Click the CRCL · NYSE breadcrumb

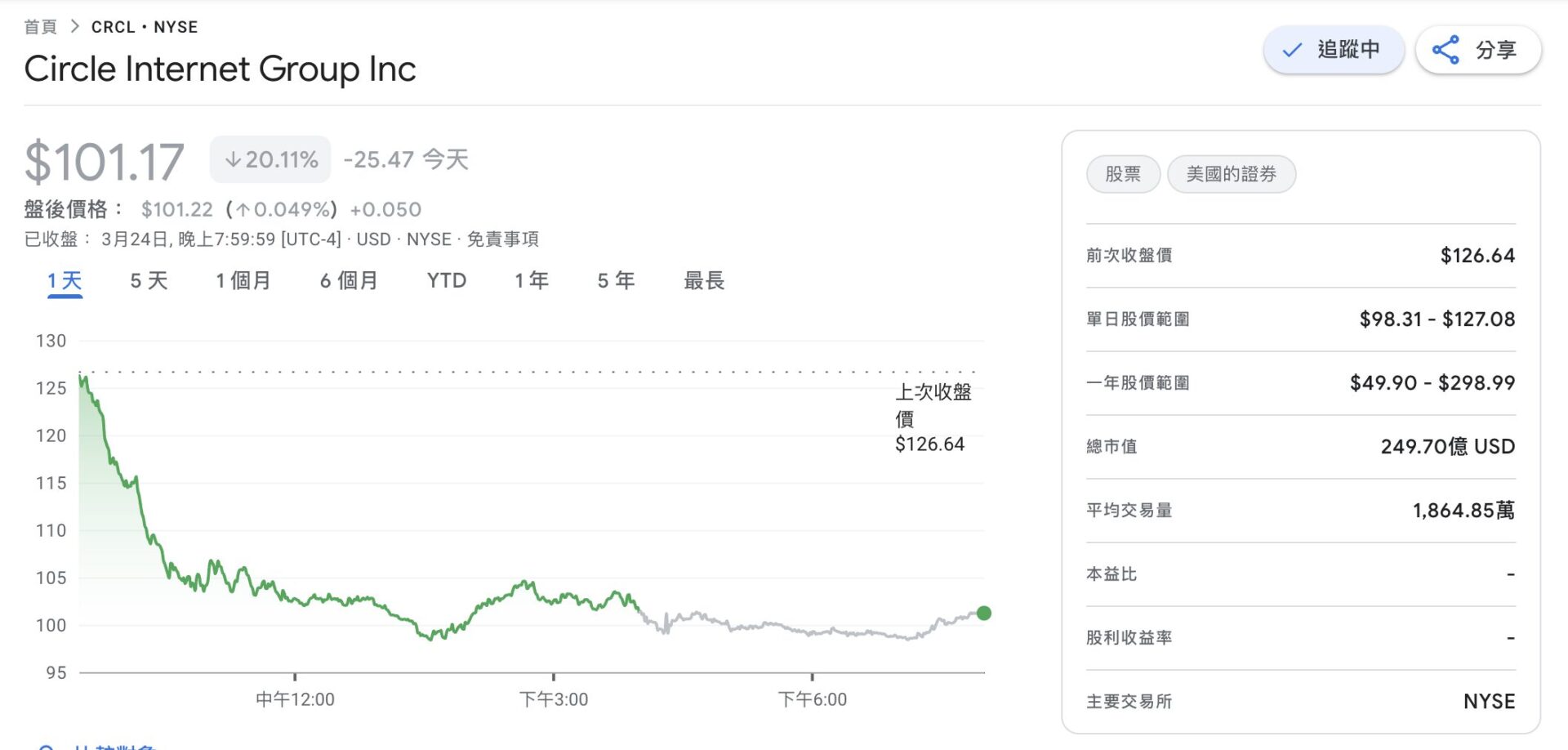[144, 26]
